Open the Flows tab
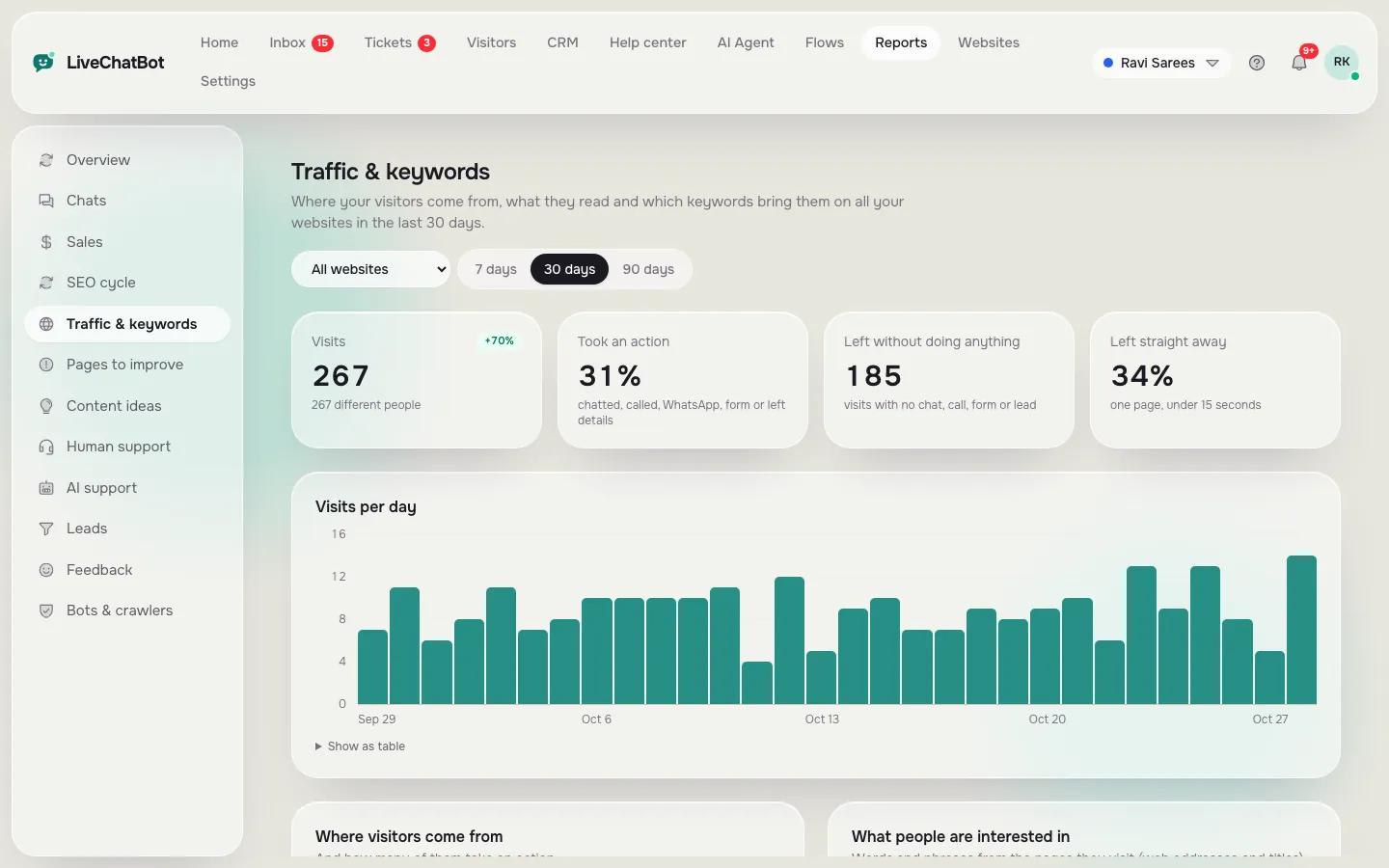Viewport: 1389px width, 868px height. pos(825,42)
